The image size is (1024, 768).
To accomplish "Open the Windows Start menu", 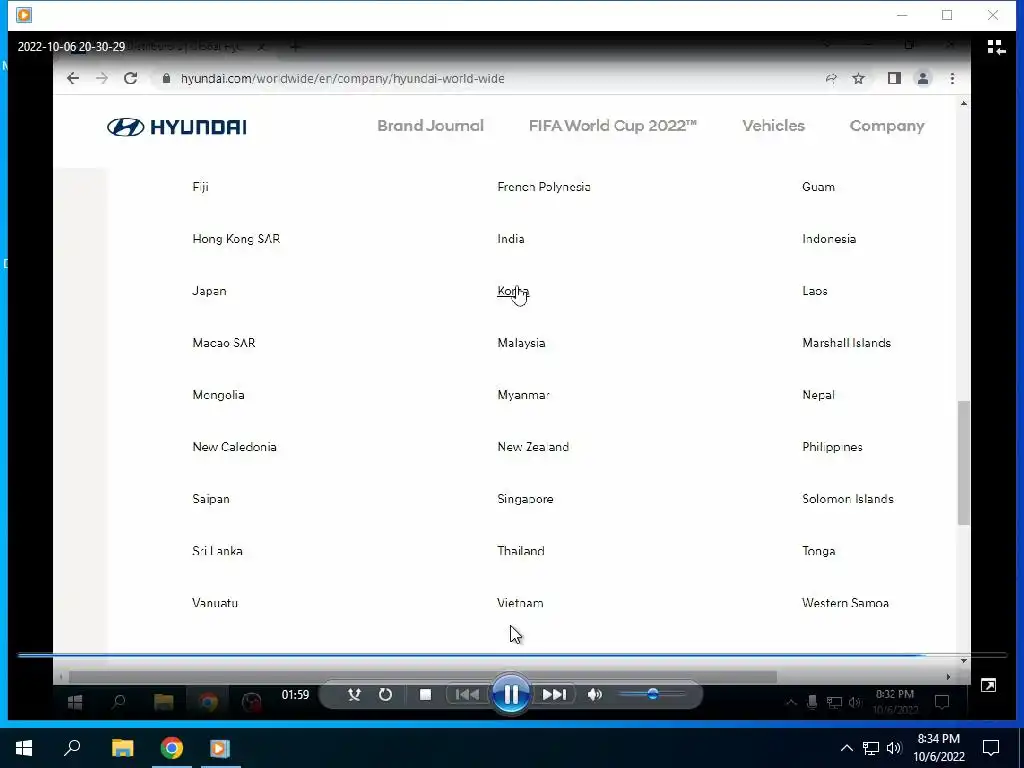I will (x=24, y=748).
